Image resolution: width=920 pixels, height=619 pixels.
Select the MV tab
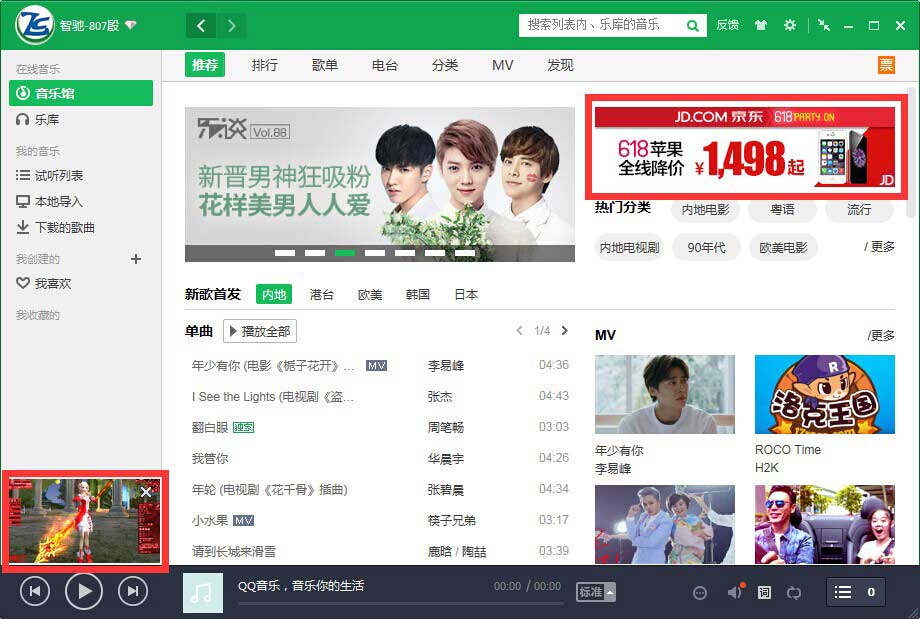click(503, 65)
